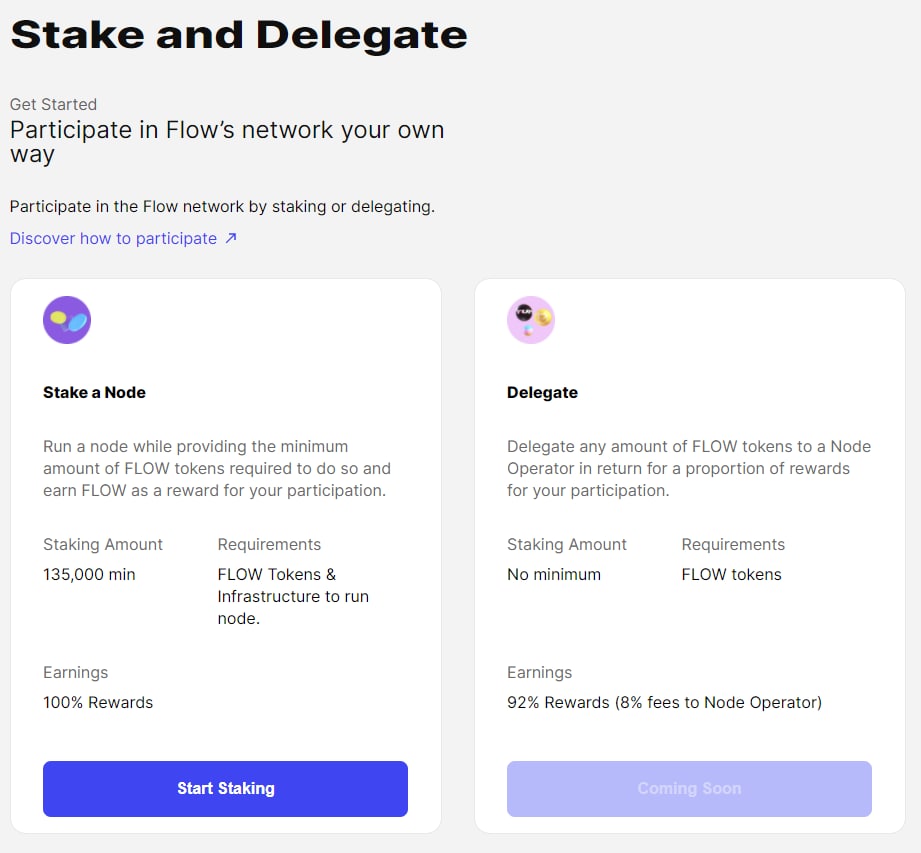Click the pink Delegate coins icon

[531, 320]
